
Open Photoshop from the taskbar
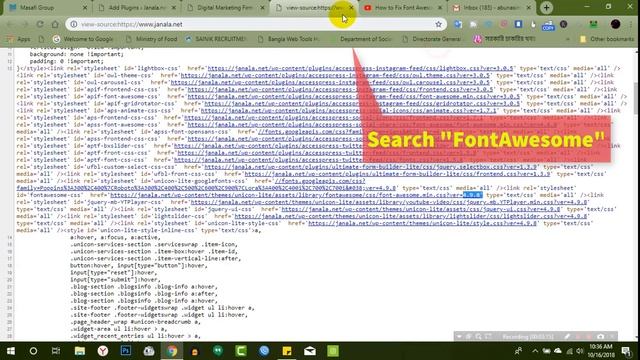tap(126, 351)
